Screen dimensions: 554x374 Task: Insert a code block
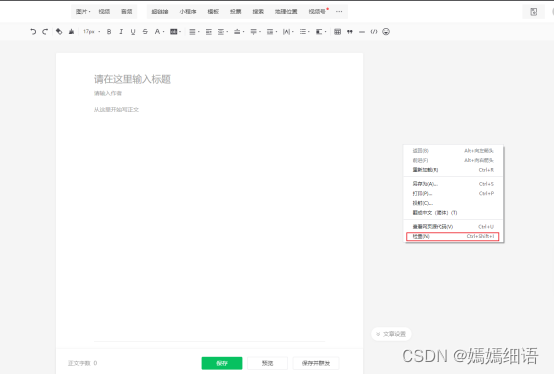(x=374, y=32)
